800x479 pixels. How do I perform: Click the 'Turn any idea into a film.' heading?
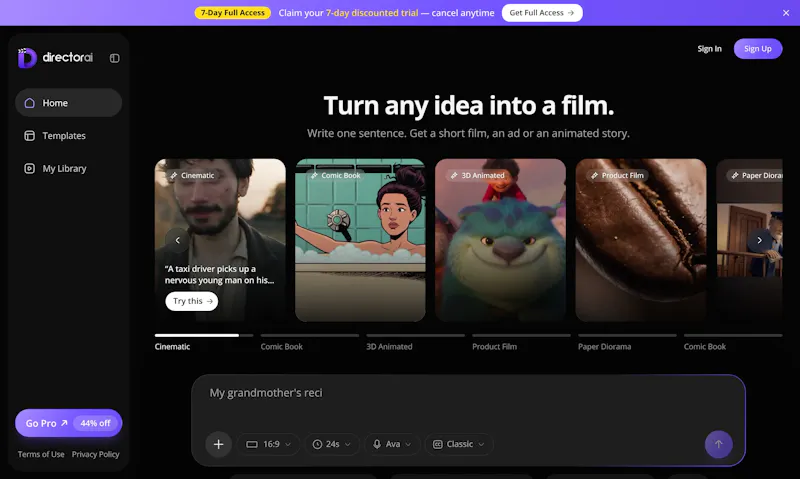click(468, 106)
